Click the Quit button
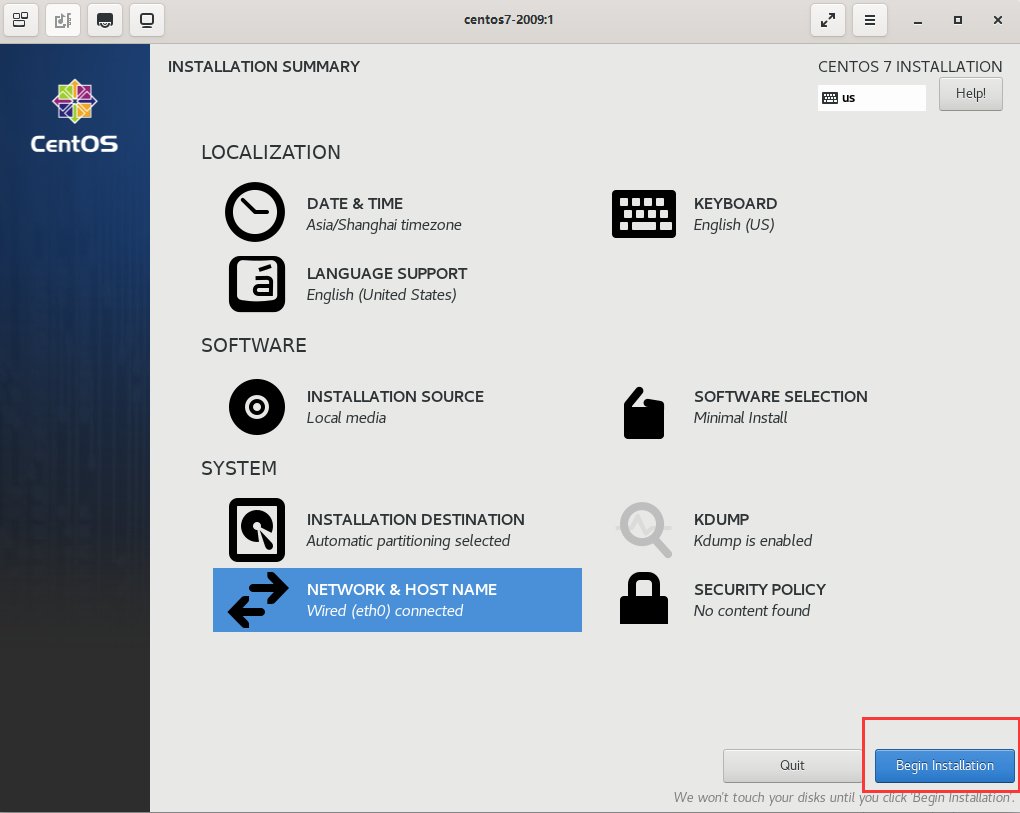Image resolution: width=1020 pixels, height=813 pixels. [x=792, y=766]
